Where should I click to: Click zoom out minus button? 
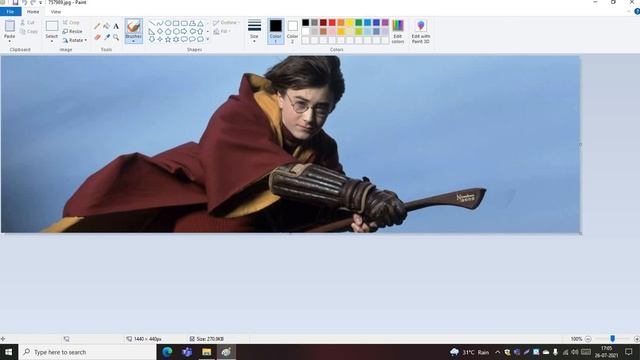point(588,339)
